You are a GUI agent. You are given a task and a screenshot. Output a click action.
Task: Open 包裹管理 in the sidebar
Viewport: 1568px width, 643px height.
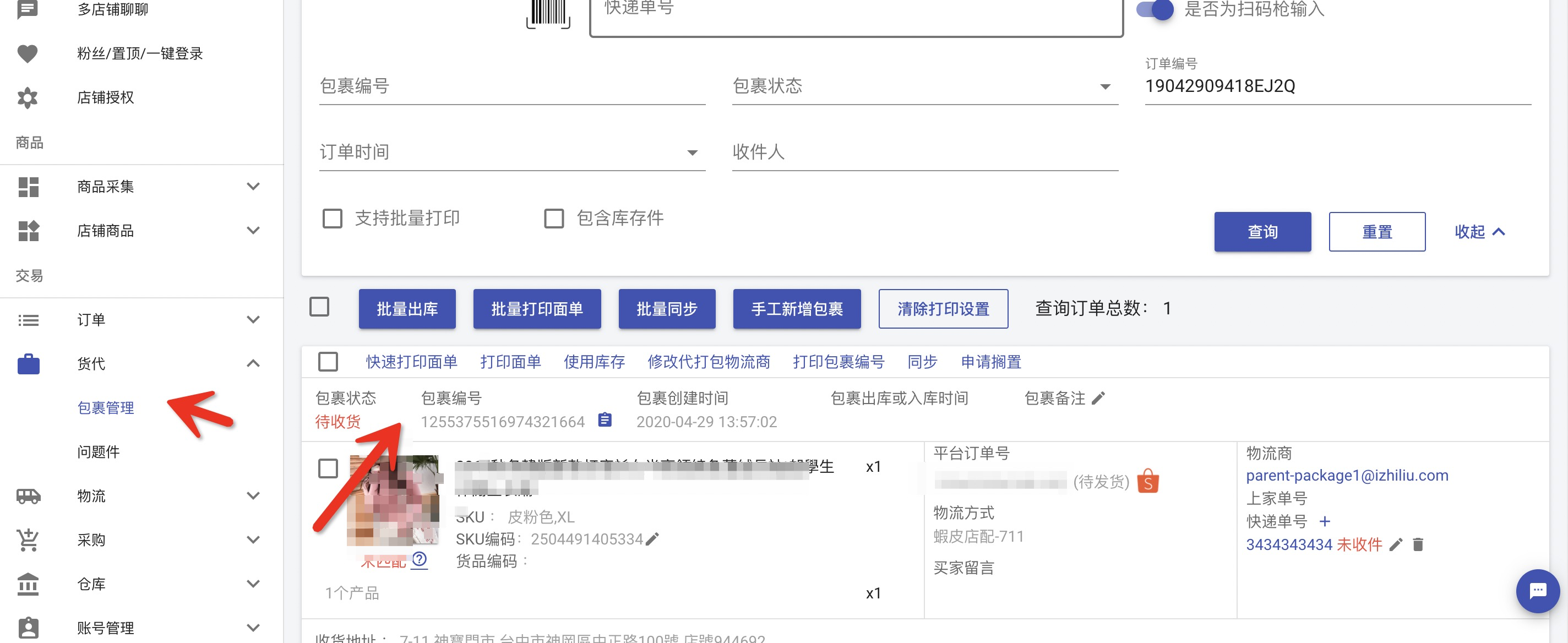(x=105, y=408)
